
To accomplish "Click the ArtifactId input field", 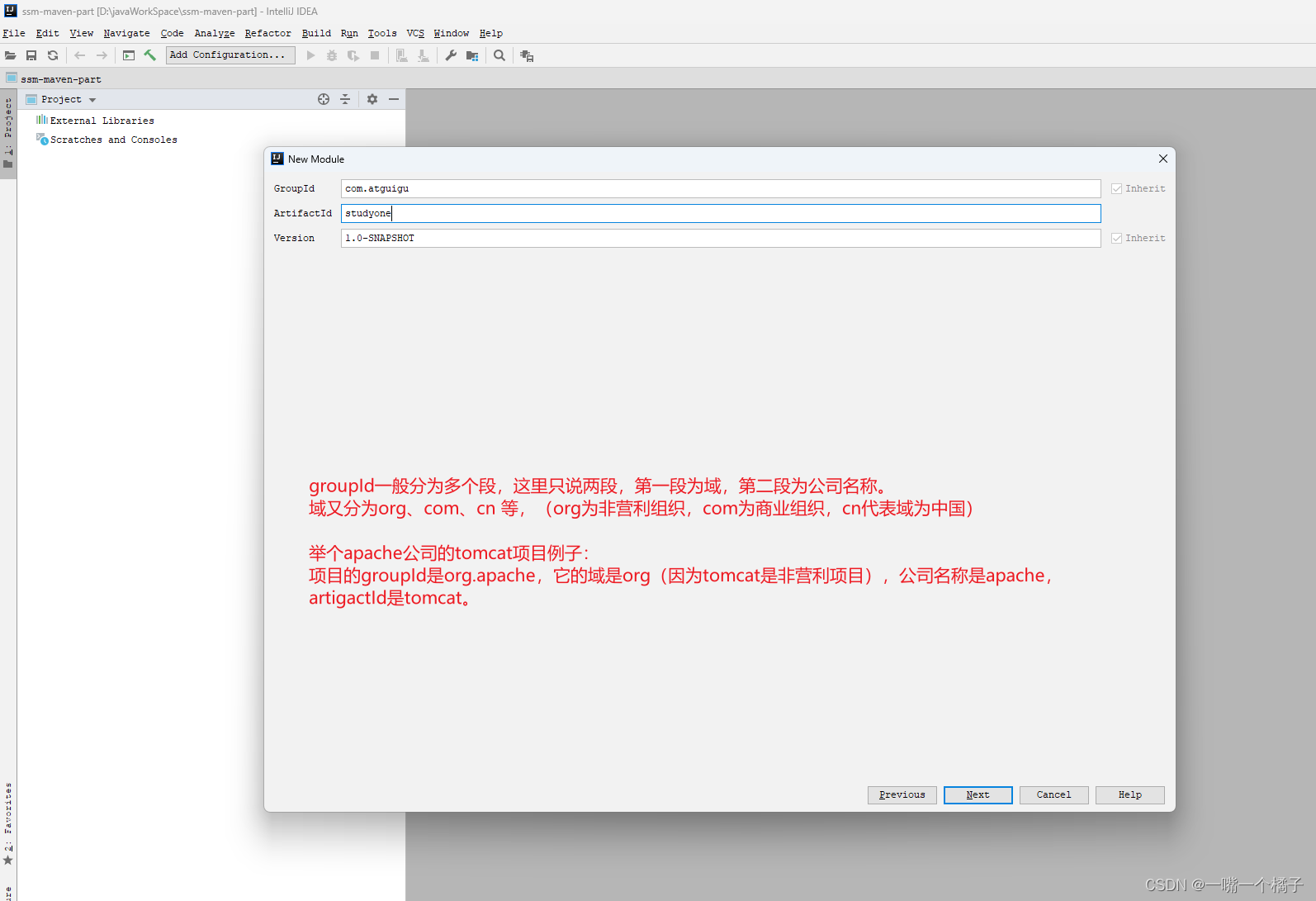I will [721, 214].
